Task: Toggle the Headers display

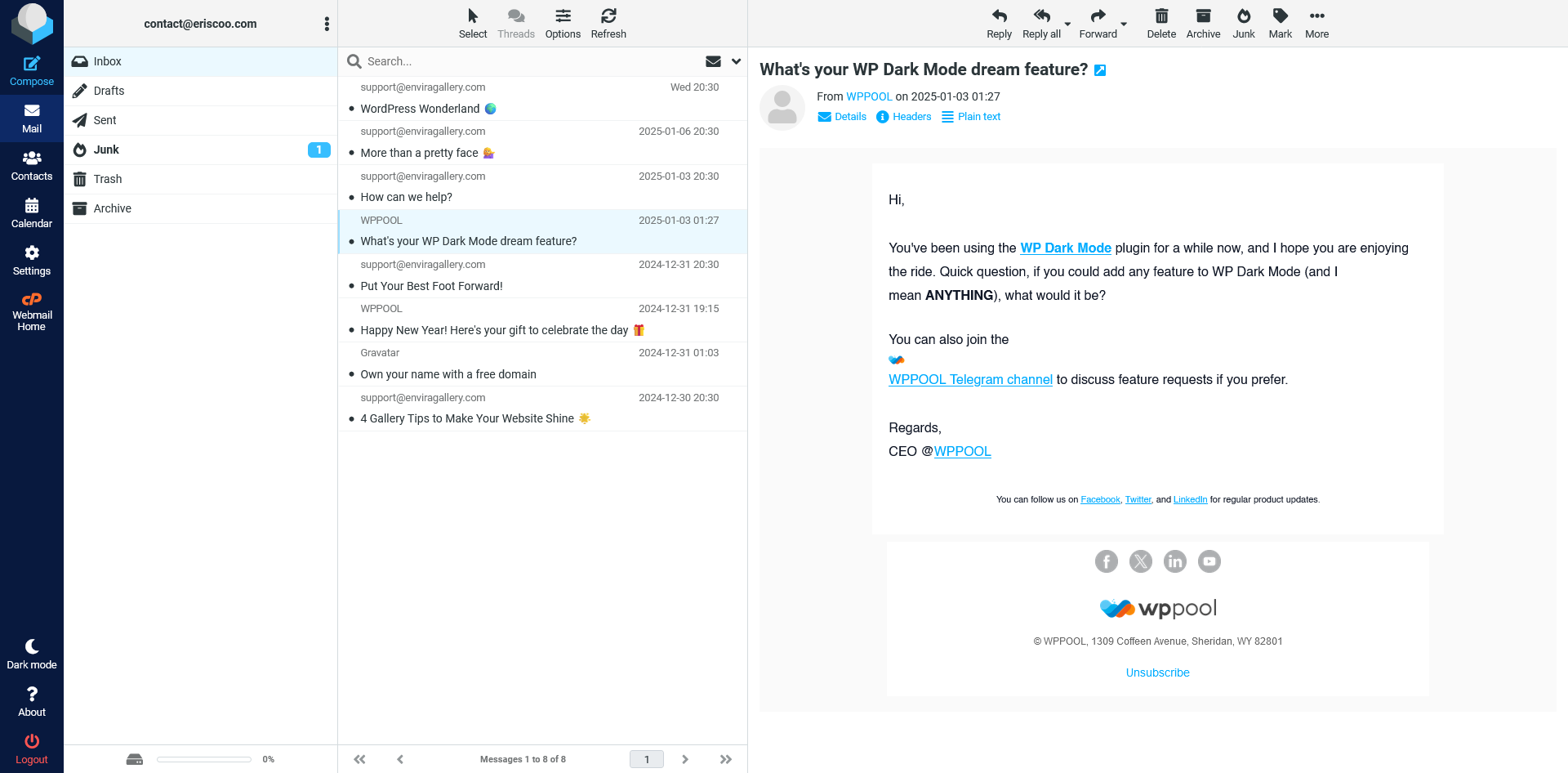Action: [x=903, y=117]
